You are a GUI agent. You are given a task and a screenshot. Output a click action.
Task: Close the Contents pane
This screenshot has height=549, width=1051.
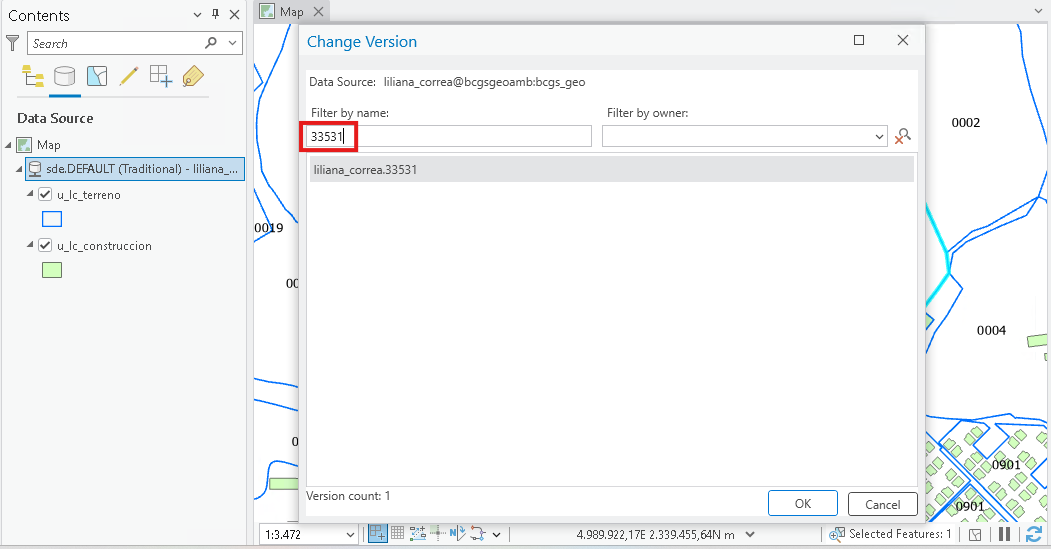235,15
